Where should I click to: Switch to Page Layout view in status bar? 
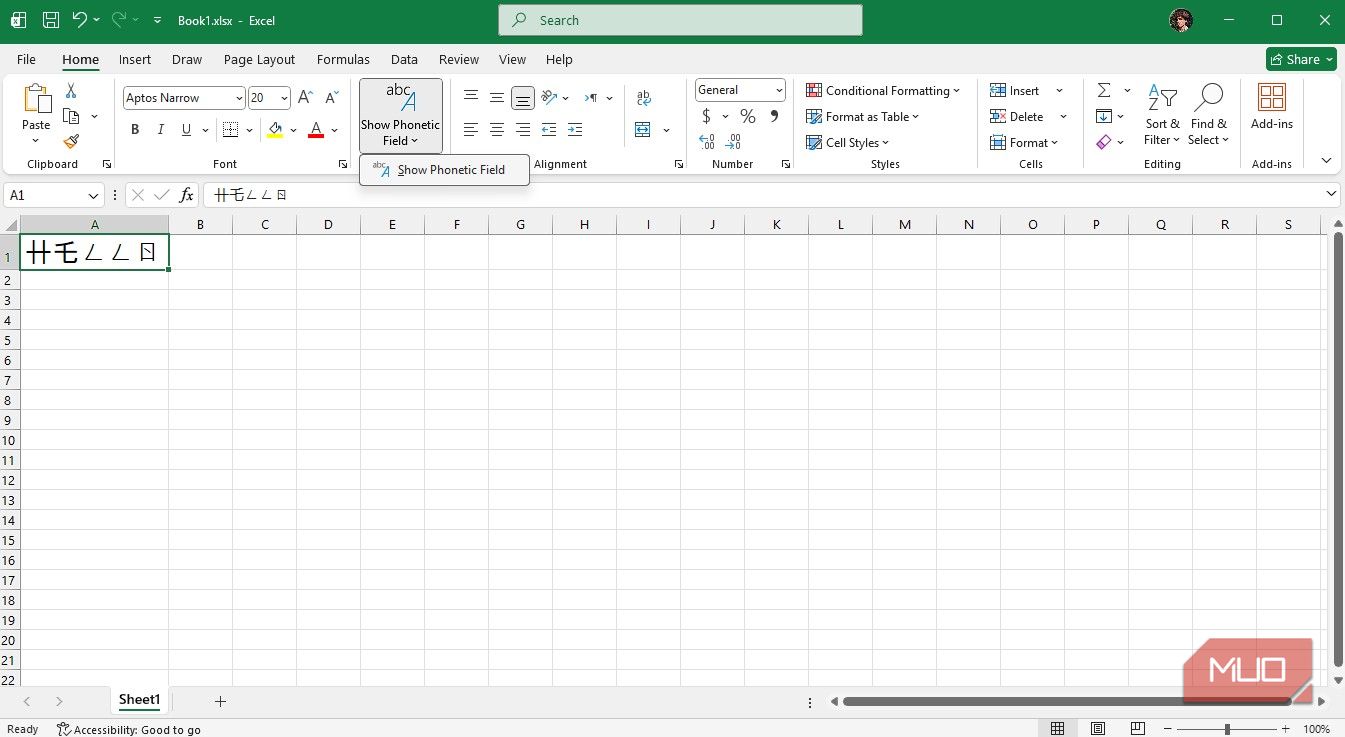tap(1098, 729)
